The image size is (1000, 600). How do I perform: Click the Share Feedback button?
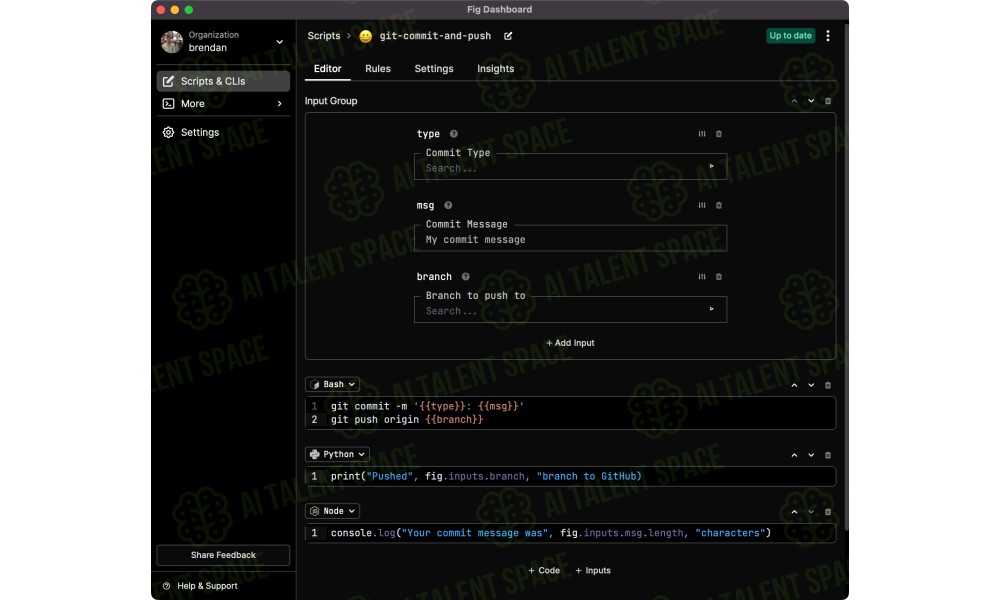[223, 555]
